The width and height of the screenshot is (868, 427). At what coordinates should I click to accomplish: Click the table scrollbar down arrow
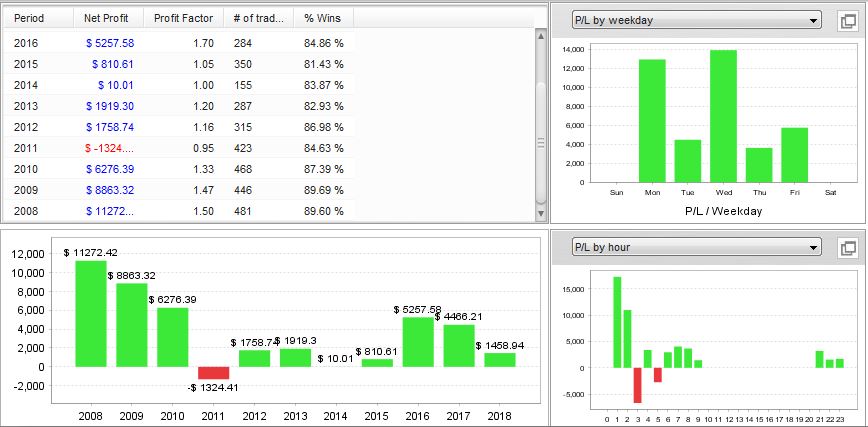541,213
